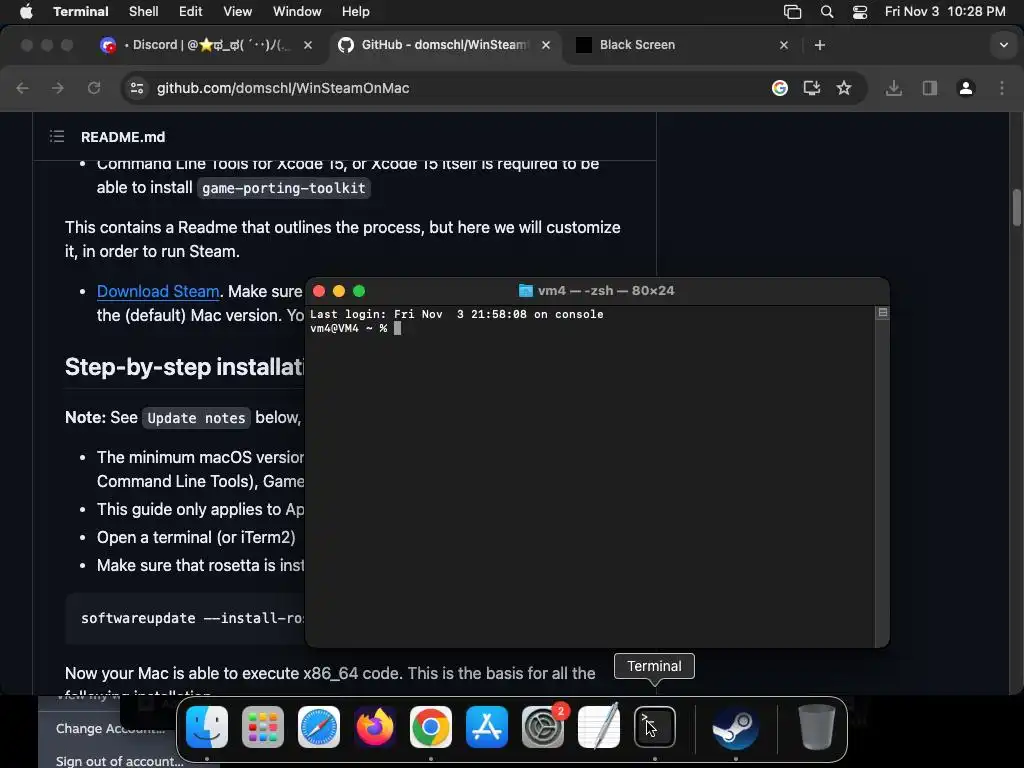Open README outline list icon
The width and height of the screenshot is (1024, 768).
click(57, 136)
